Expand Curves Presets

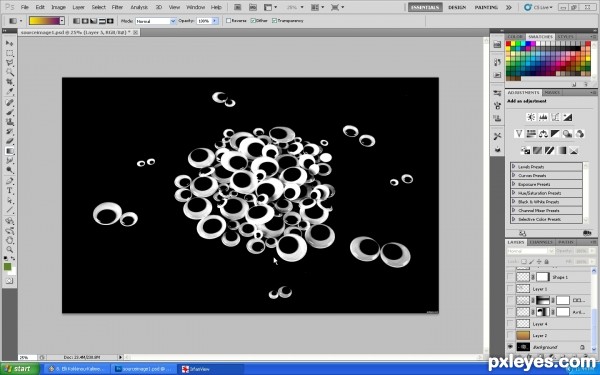pyautogui.click(x=514, y=175)
